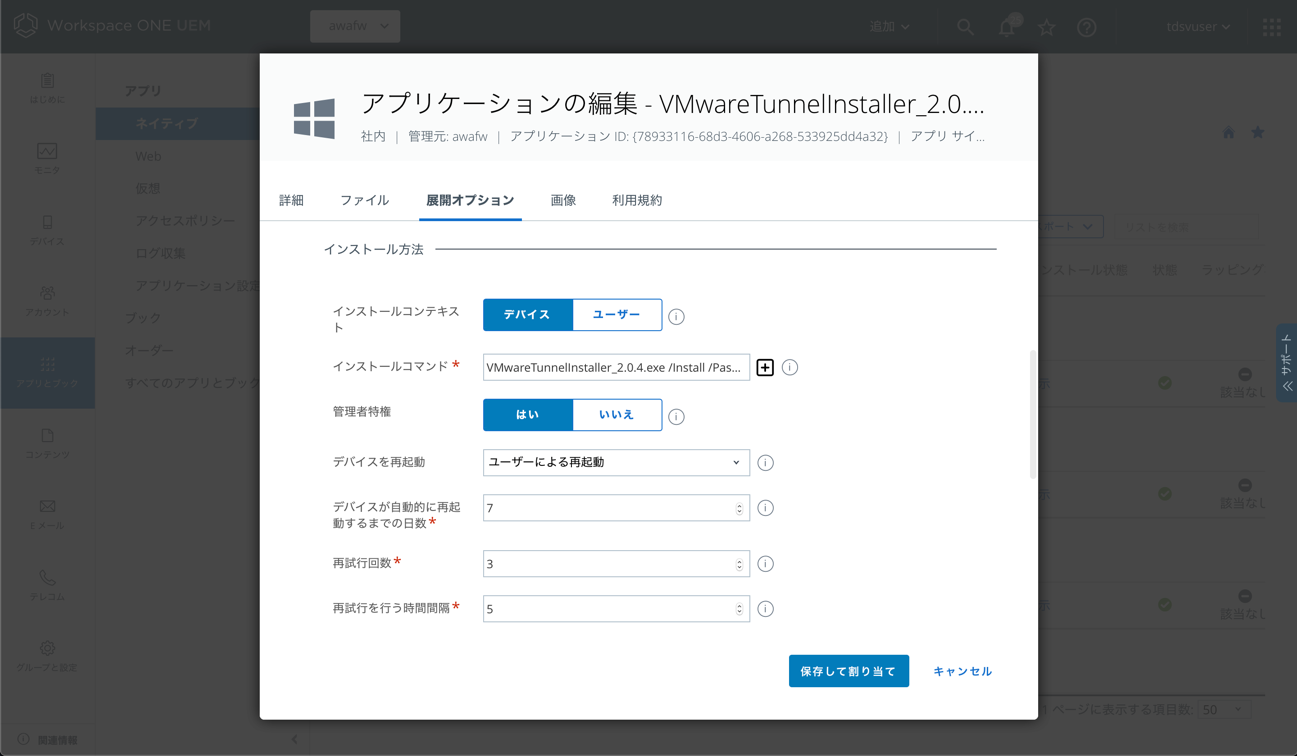Image resolution: width=1297 pixels, height=756 pixels.
Task: Open すべてのアプリとブック link
Action: click(x=191, y=383)
